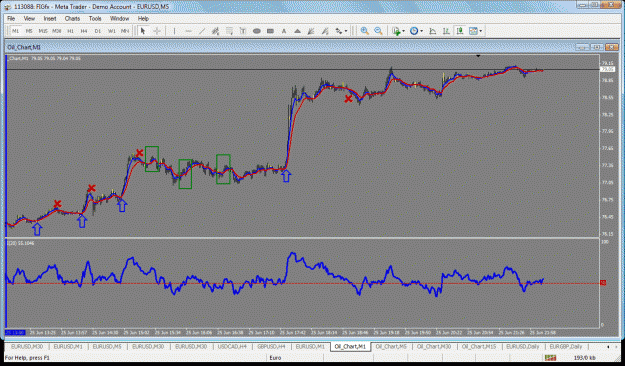
Task: Open the Insert menu
Action: point(50,18)
